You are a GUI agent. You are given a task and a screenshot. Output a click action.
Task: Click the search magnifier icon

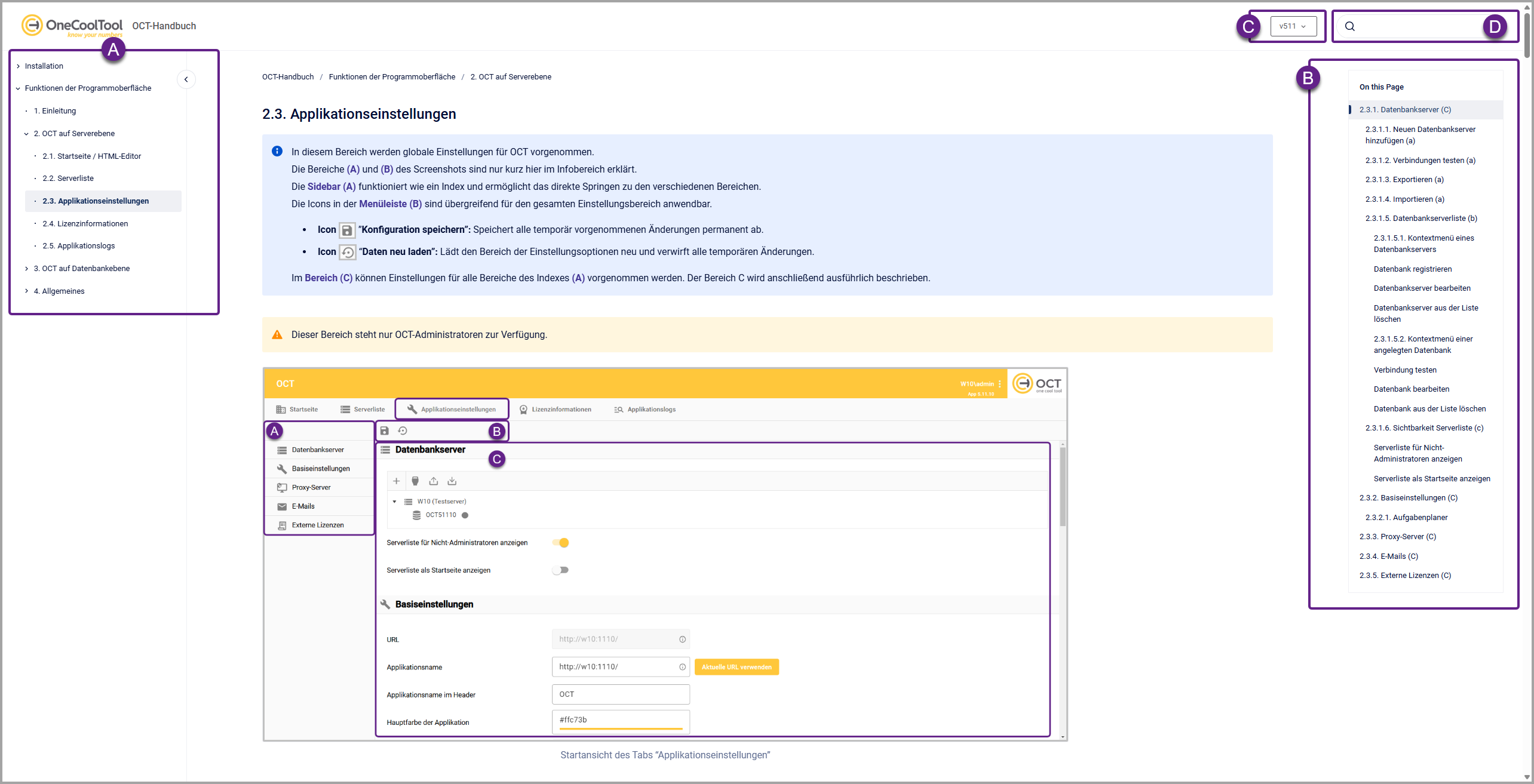[x=1349, y=26]
